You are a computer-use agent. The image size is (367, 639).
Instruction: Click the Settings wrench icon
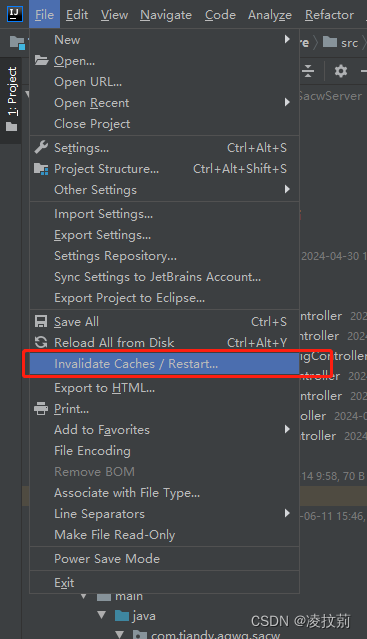point(41,147)
